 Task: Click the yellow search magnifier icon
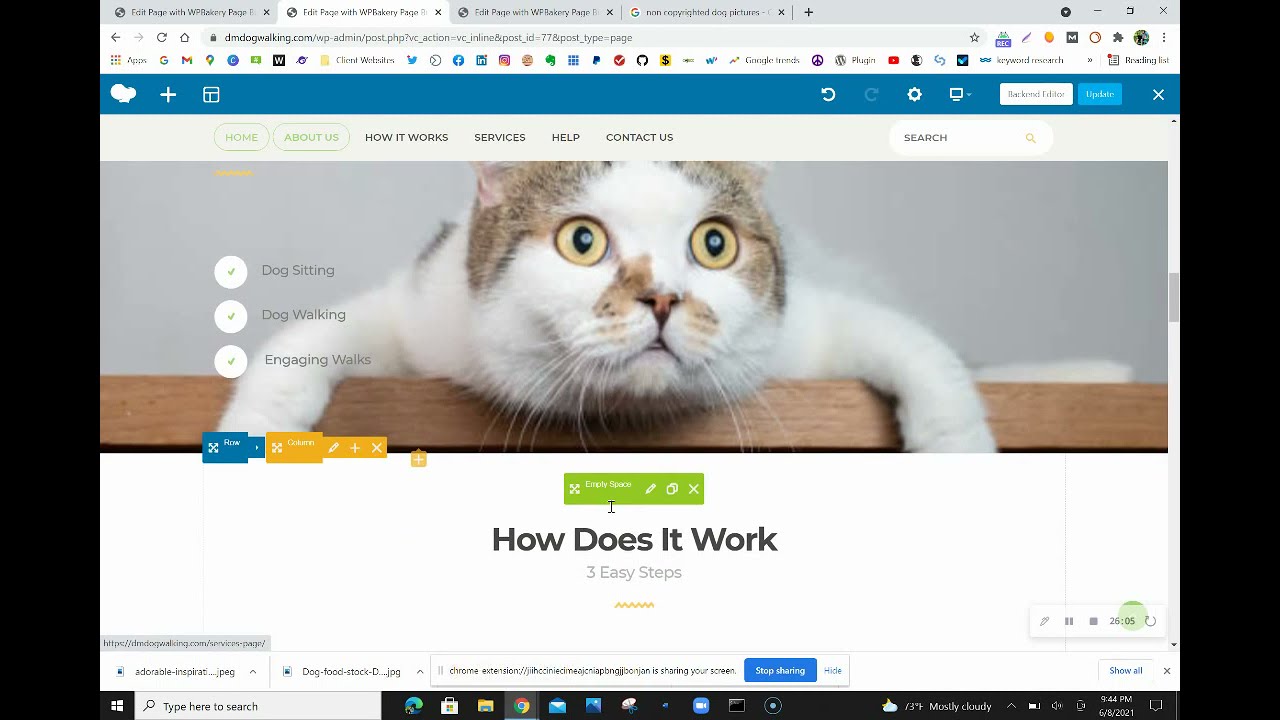[1030, 138]
